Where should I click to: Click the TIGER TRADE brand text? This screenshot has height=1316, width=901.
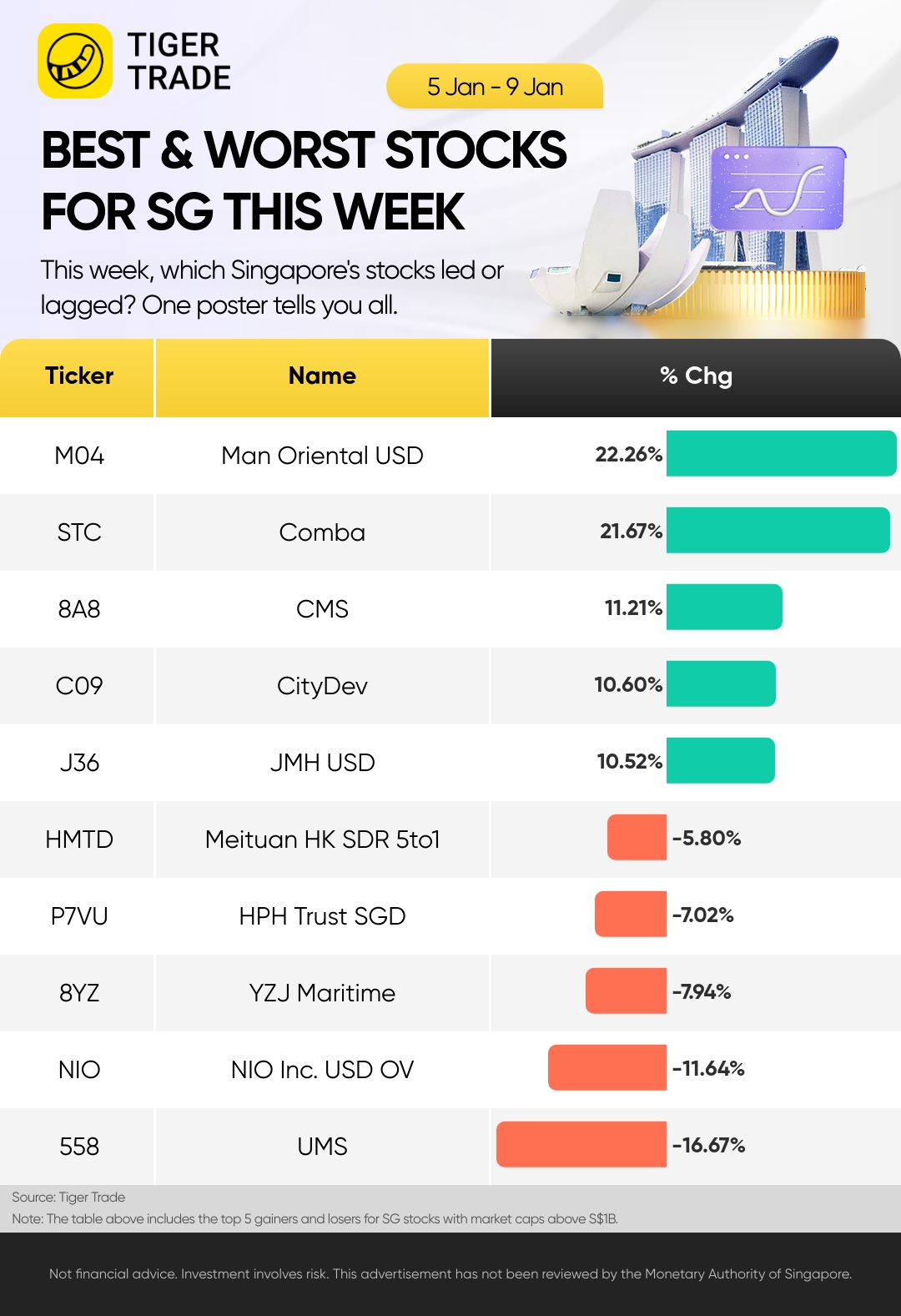coord(179,61)
